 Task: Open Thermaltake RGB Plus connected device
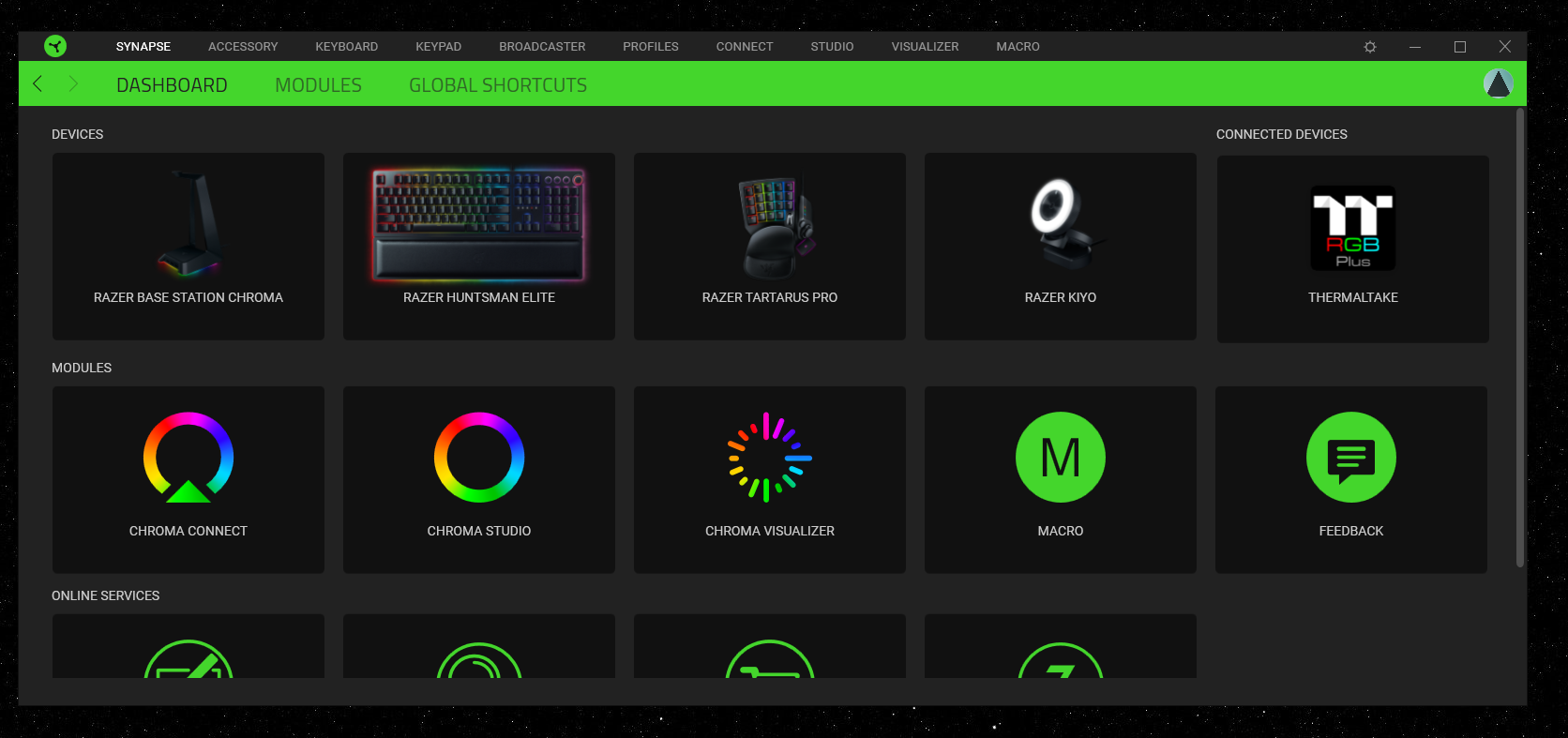(1353, 249)
